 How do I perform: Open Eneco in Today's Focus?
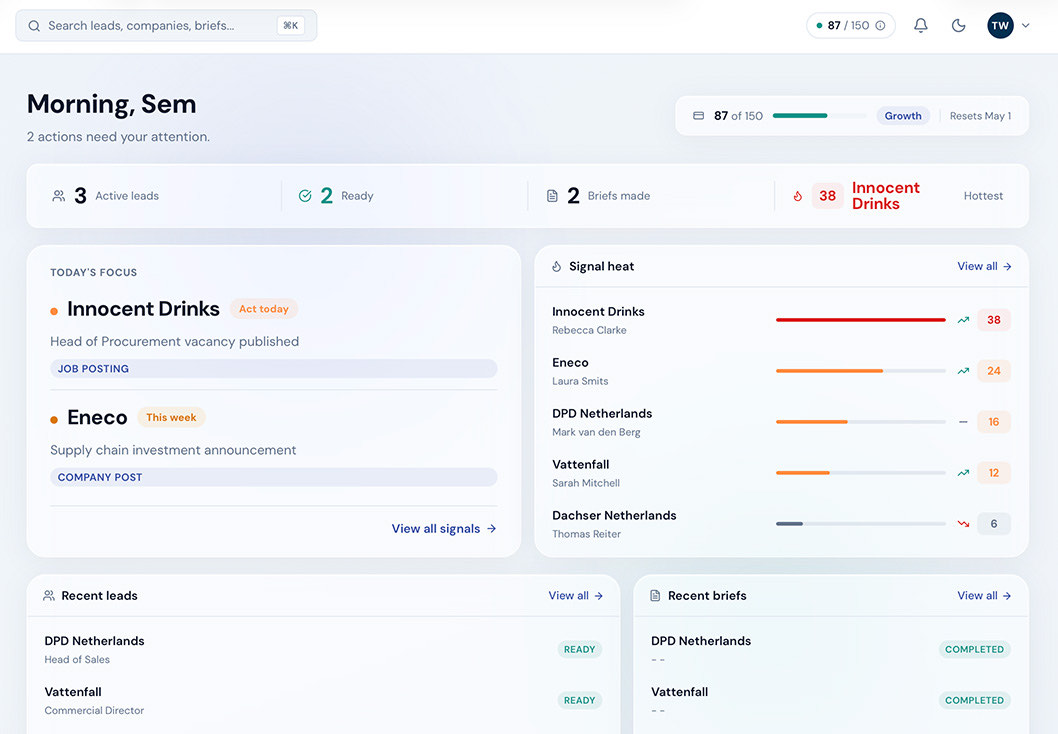[97, 418]
